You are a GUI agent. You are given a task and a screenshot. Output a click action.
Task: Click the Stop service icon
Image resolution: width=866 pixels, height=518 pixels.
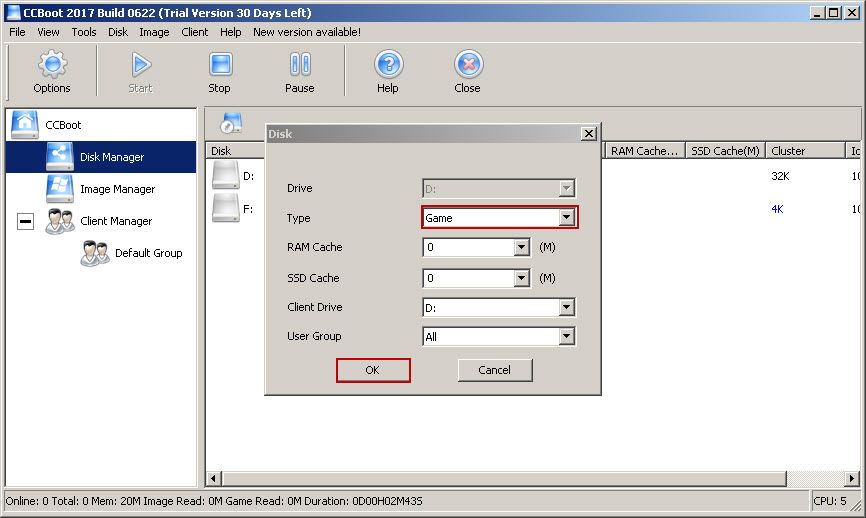220,65
